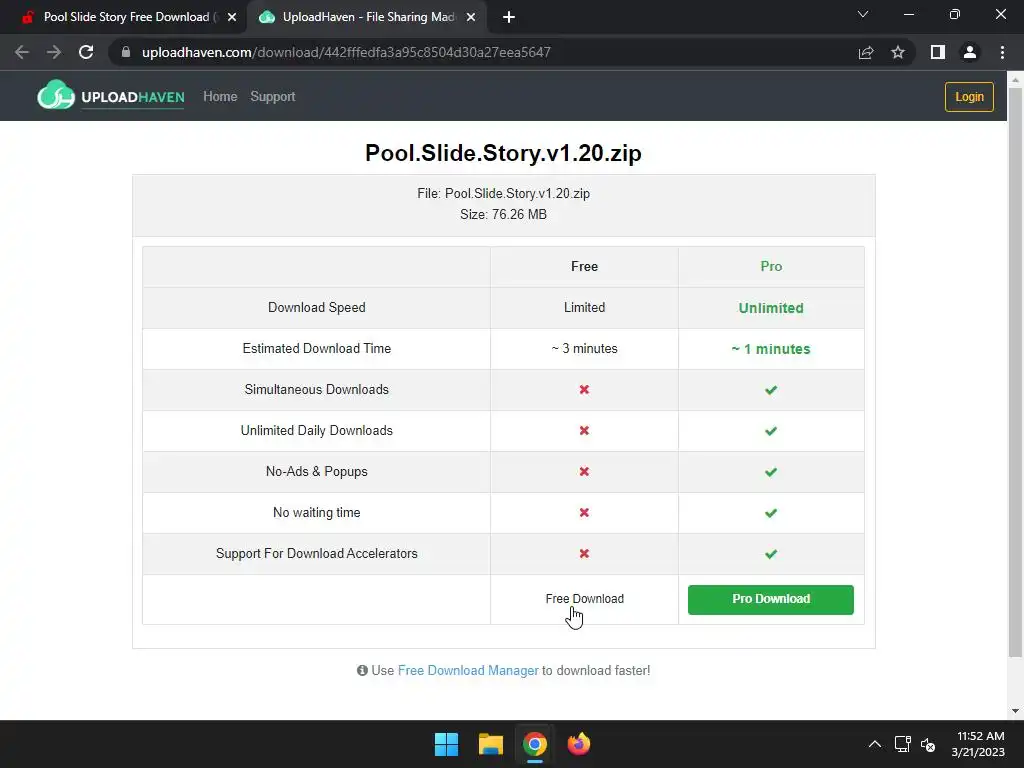Click the scrollbar down arrow
Image resolution: width=1024 pixels, height=768 pixels.
[x=1015, y=711]
